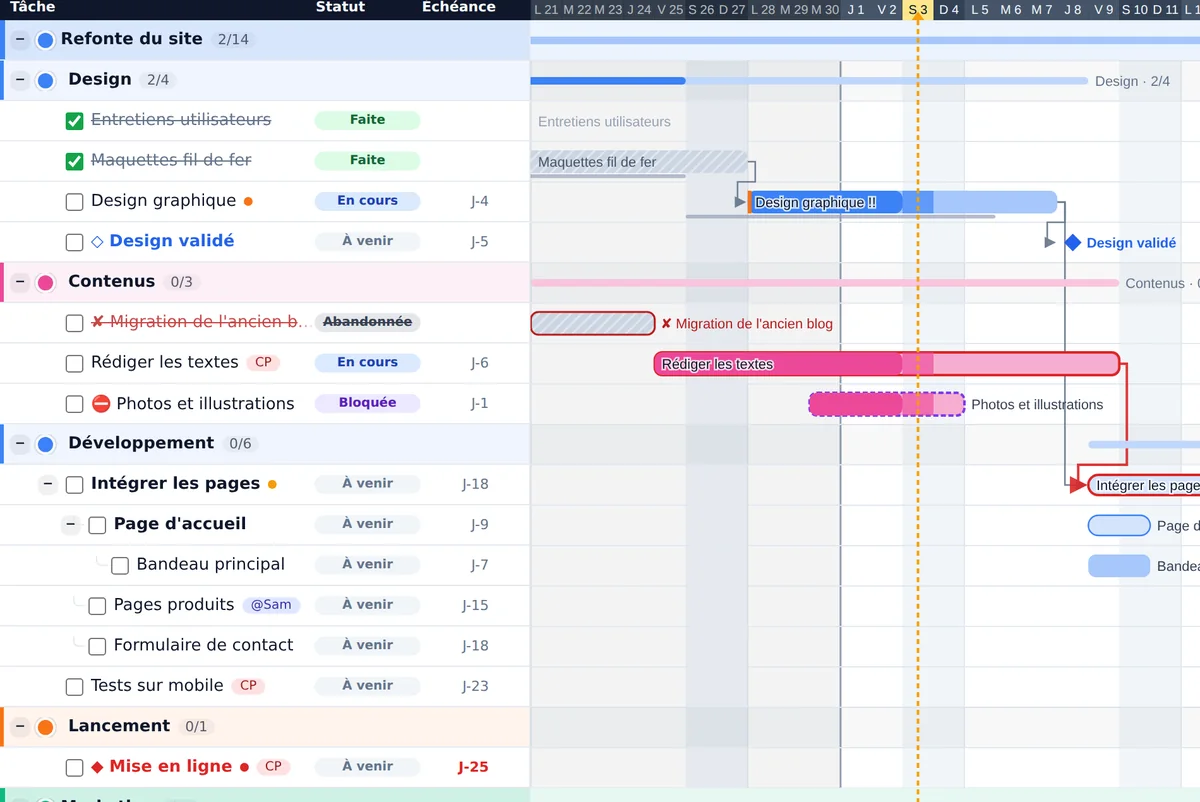
Task: Select today's date S 3 in timeline header
Action: tap(918, 10)
